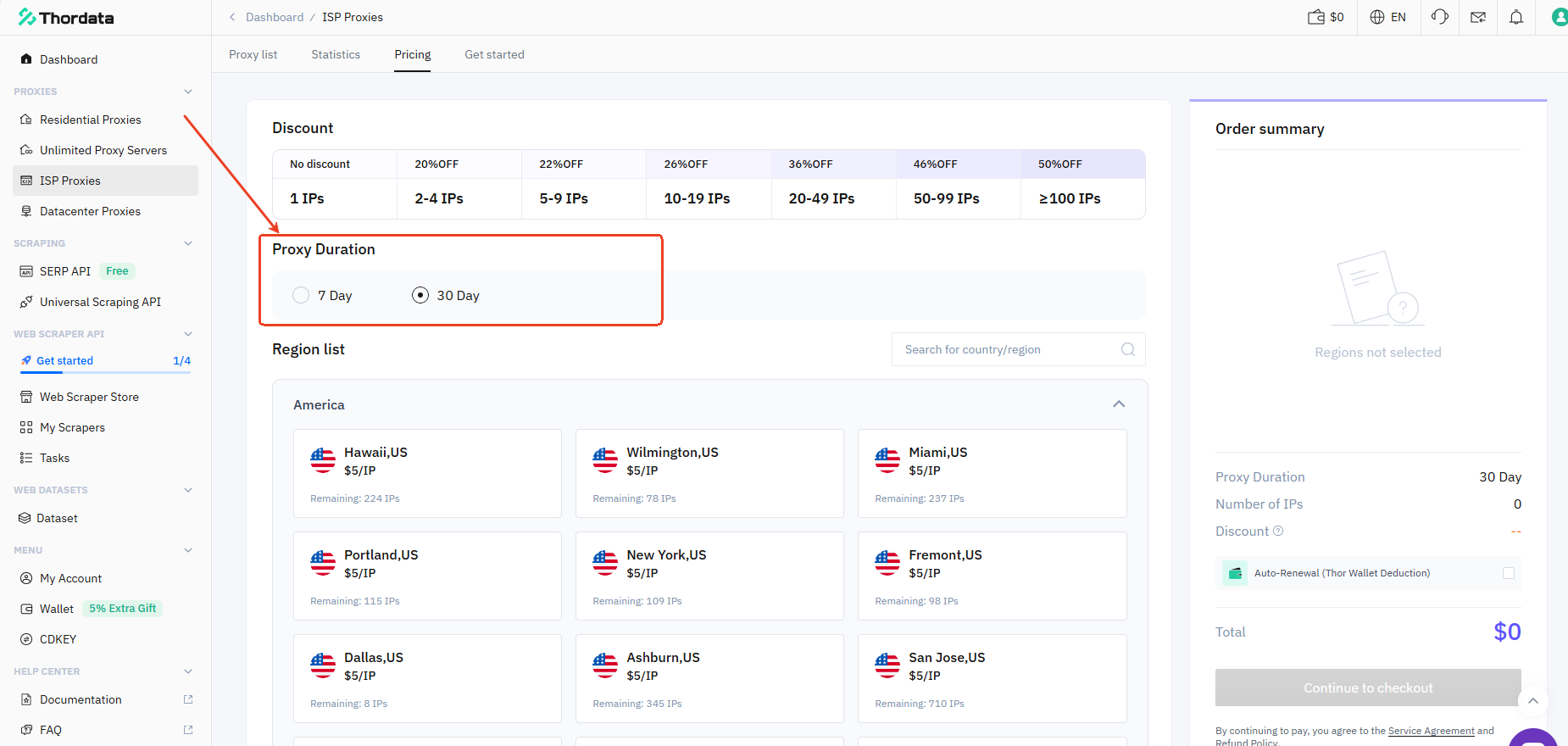
Task: Click the search magnifier in region search
Action: (1127, 349)
